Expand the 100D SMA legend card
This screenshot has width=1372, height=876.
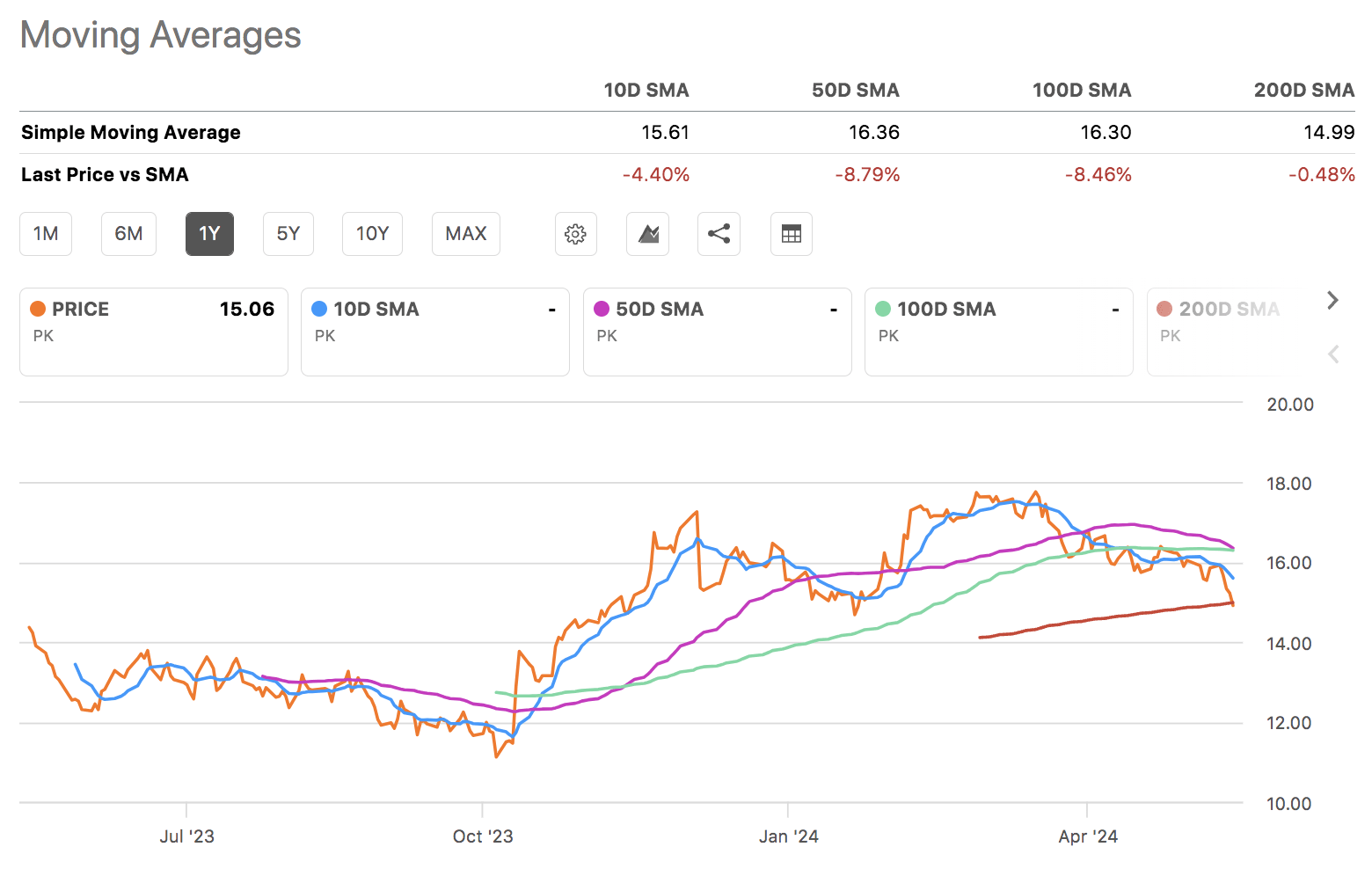[998, 332]
